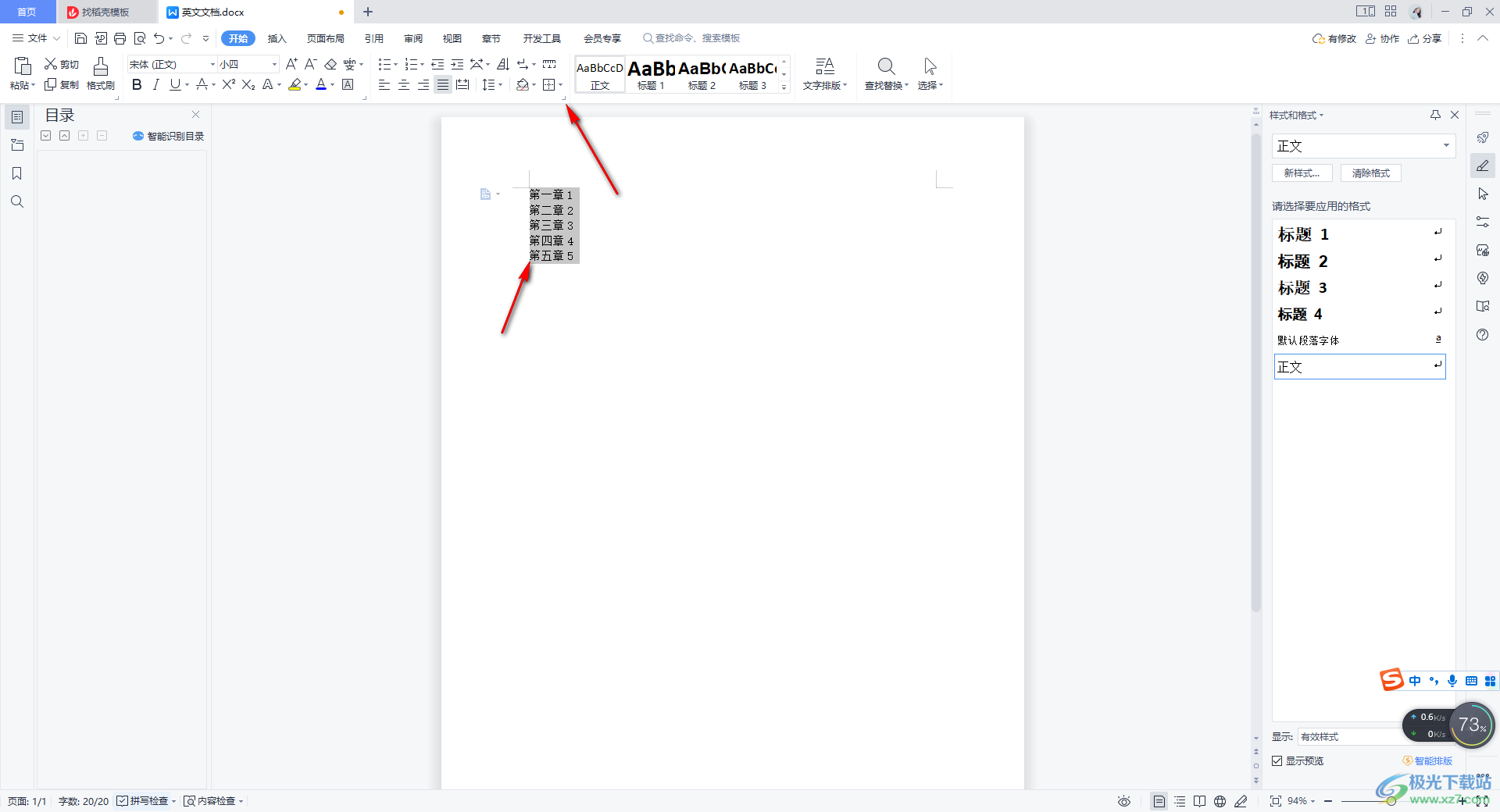1500x812 pixels.
Task: Open the bookmark panel in left sidebar
Action: point(16,173)
